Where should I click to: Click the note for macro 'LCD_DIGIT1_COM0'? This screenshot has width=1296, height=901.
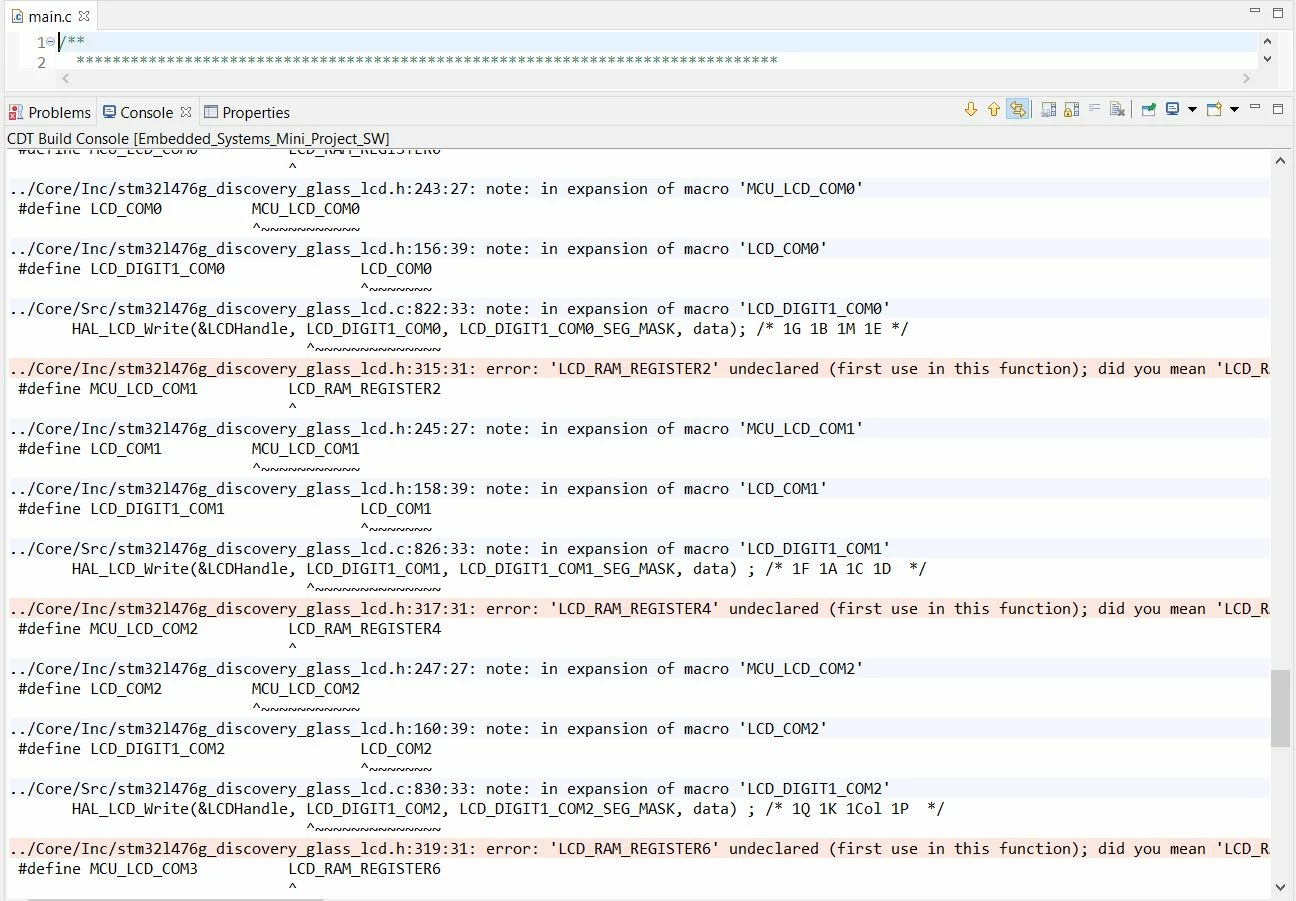[640, 308]
